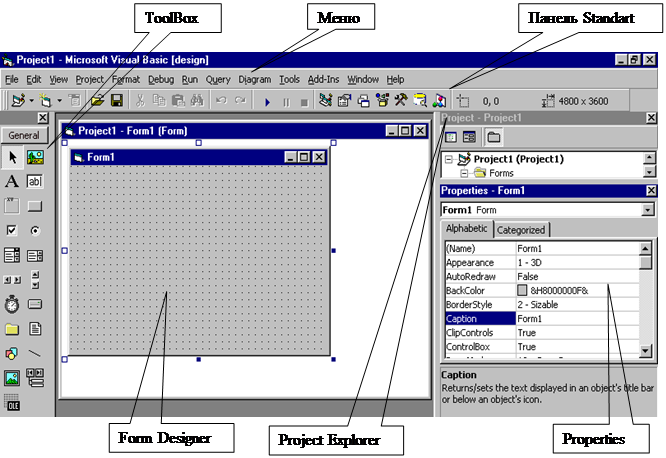
Task: Select the DriveListBox control tool
Action: coord(35,304)
